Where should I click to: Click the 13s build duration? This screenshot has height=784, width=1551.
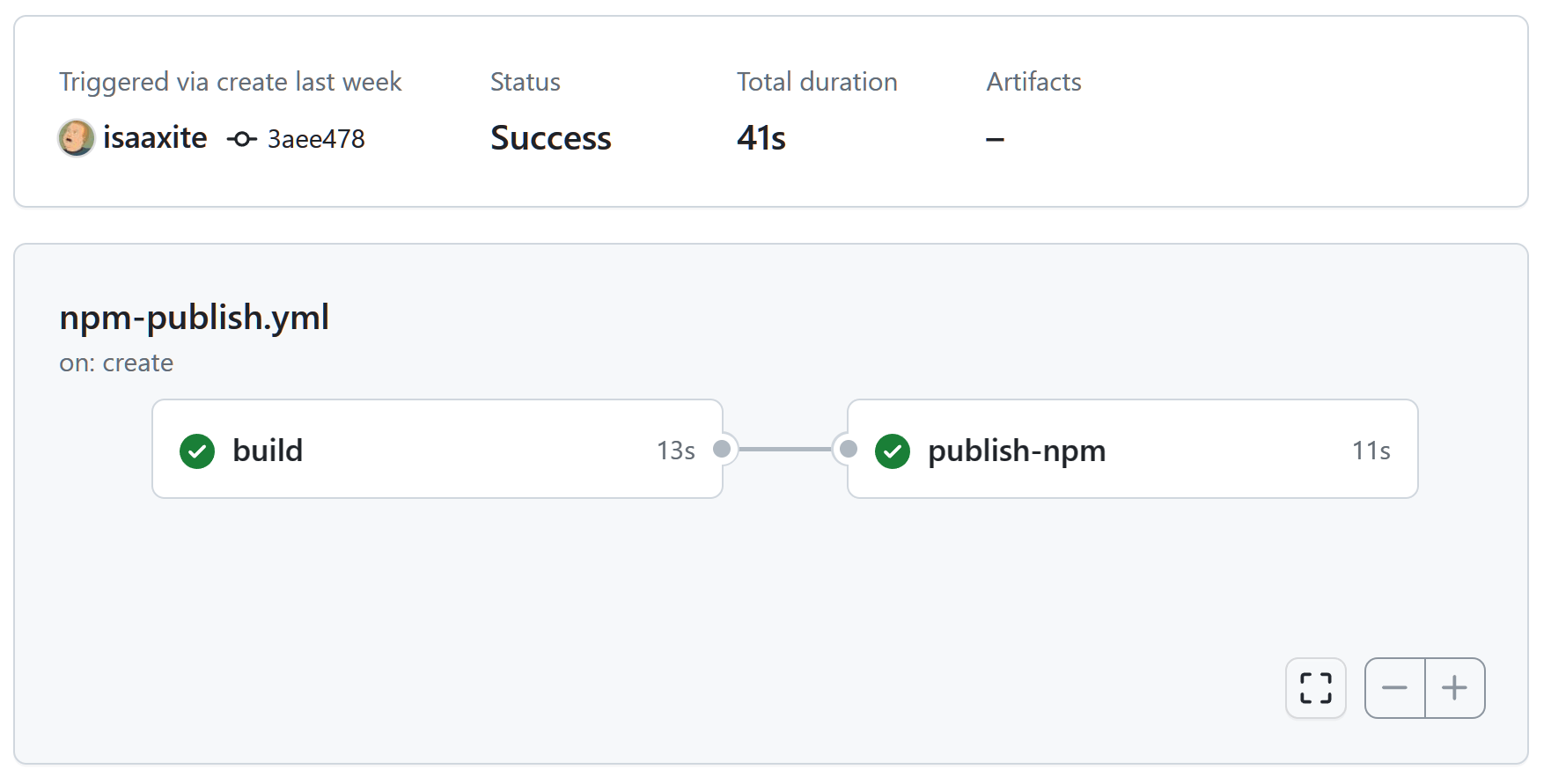click(x=676, y=451)
